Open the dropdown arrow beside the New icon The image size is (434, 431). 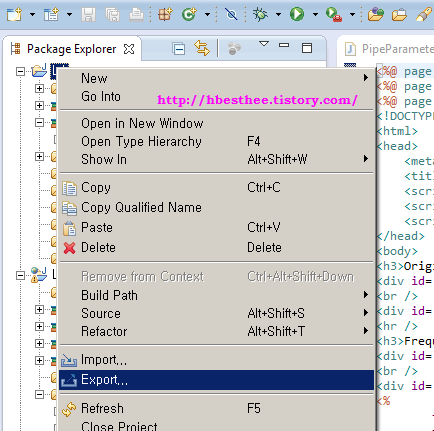point(32,14)
